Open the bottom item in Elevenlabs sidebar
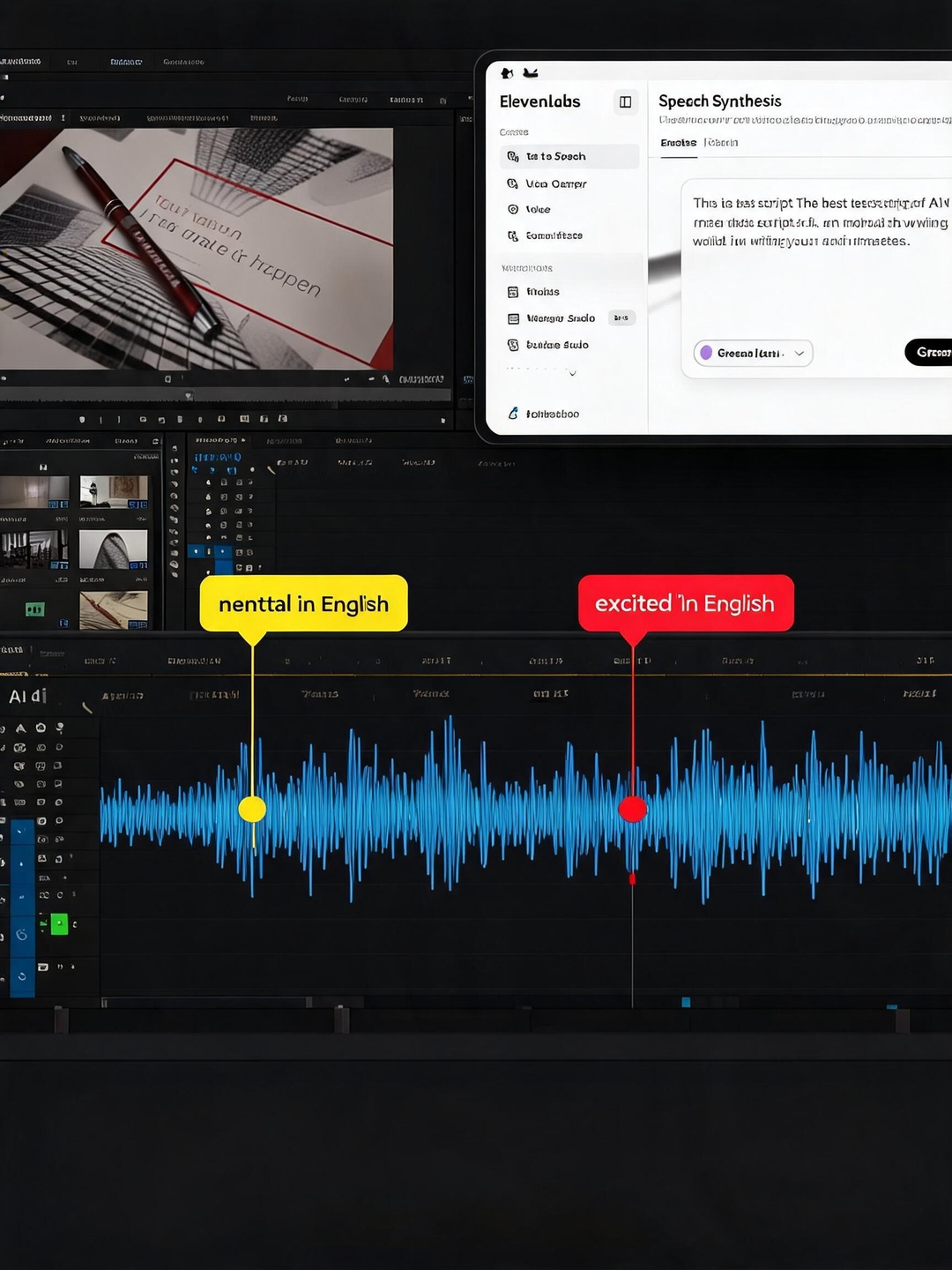Image resolution: width=952 pixels, height=1270 pixels. (x=545, y=414)
